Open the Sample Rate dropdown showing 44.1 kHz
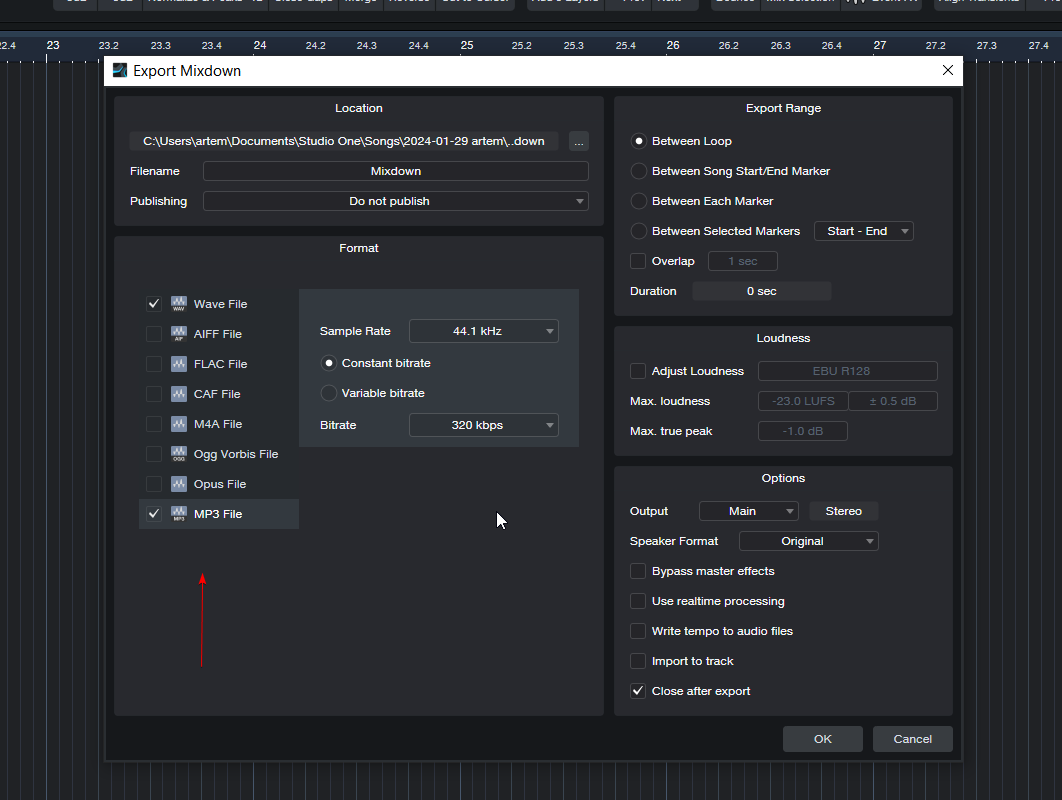1062x800 pixels. click(x=484, y=331)
